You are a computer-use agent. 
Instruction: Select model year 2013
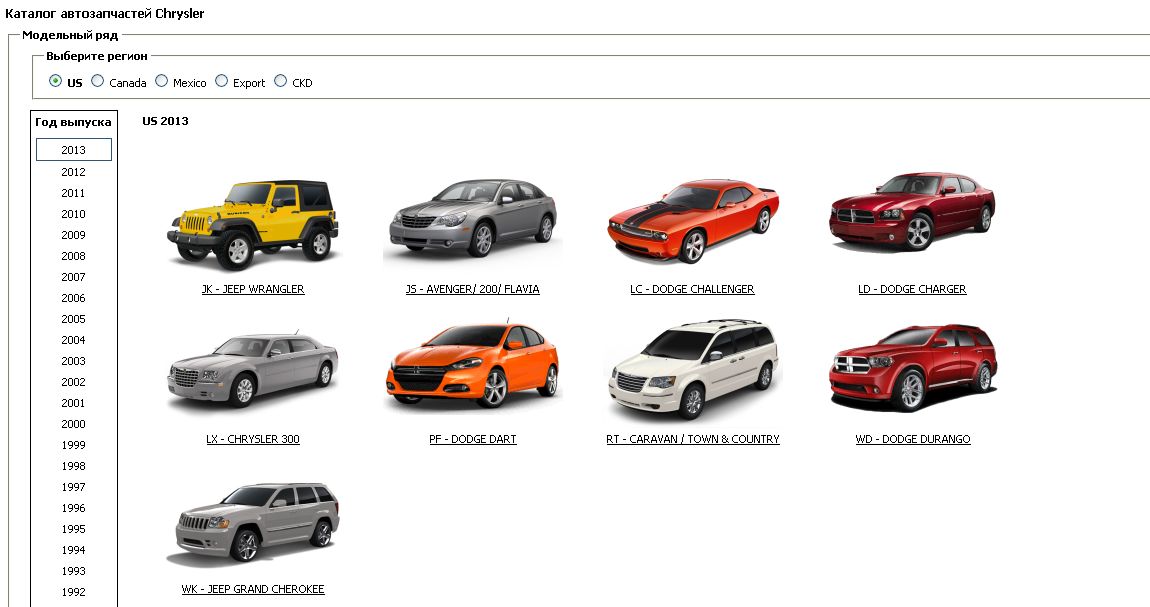coord(73,150)
